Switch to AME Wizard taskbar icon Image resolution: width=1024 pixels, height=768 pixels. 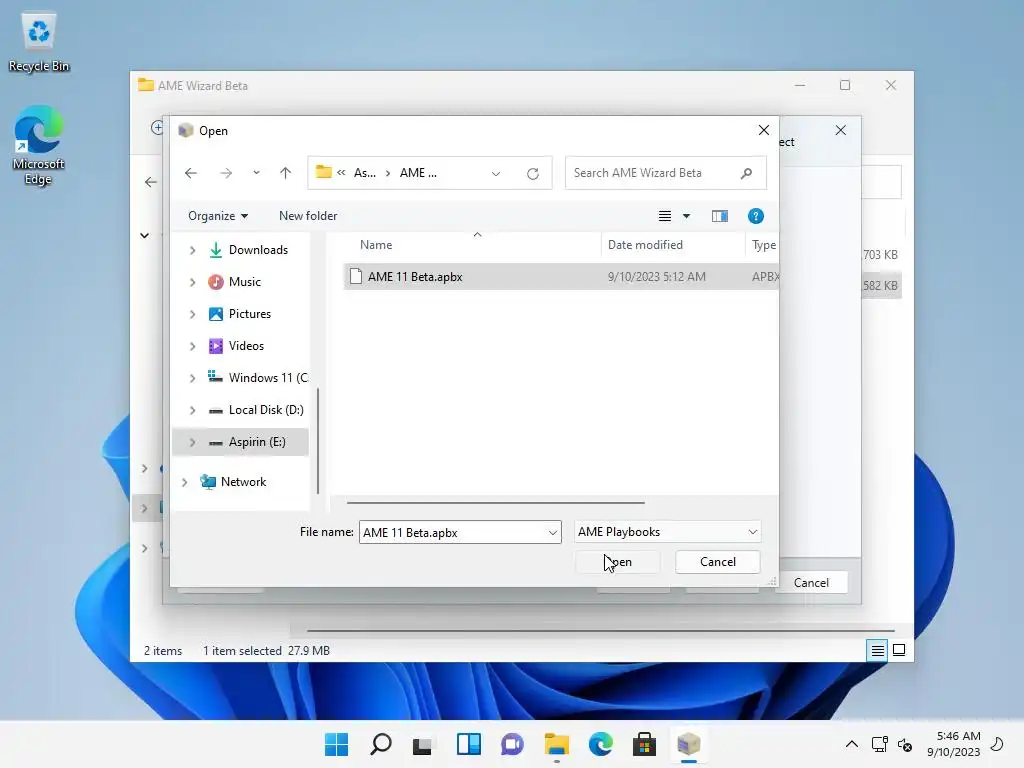pyautogui.click(x=688, y=744)
